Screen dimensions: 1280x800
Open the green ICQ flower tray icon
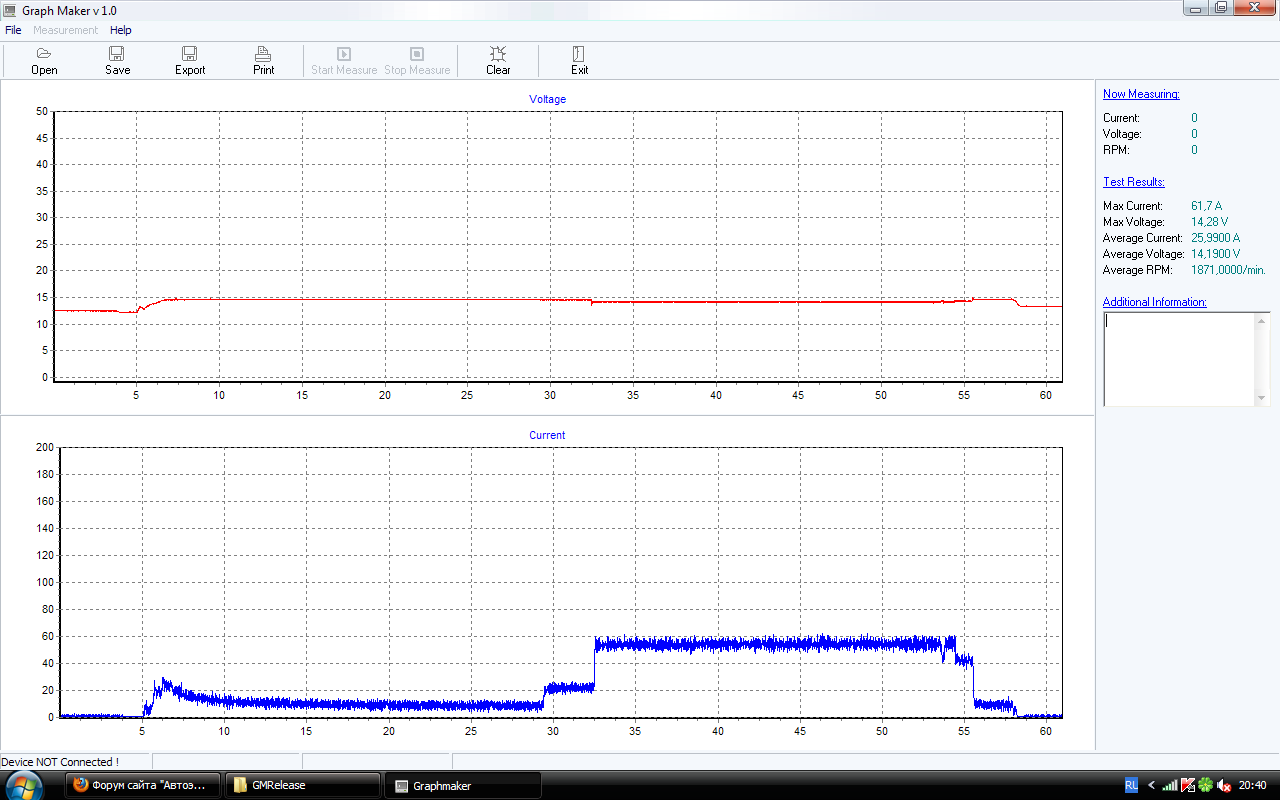(1206, 786)
